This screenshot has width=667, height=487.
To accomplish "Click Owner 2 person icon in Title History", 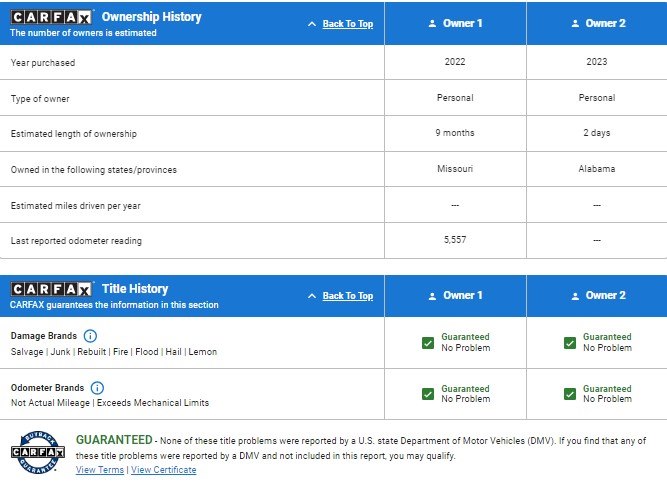I will coord(573,296).
